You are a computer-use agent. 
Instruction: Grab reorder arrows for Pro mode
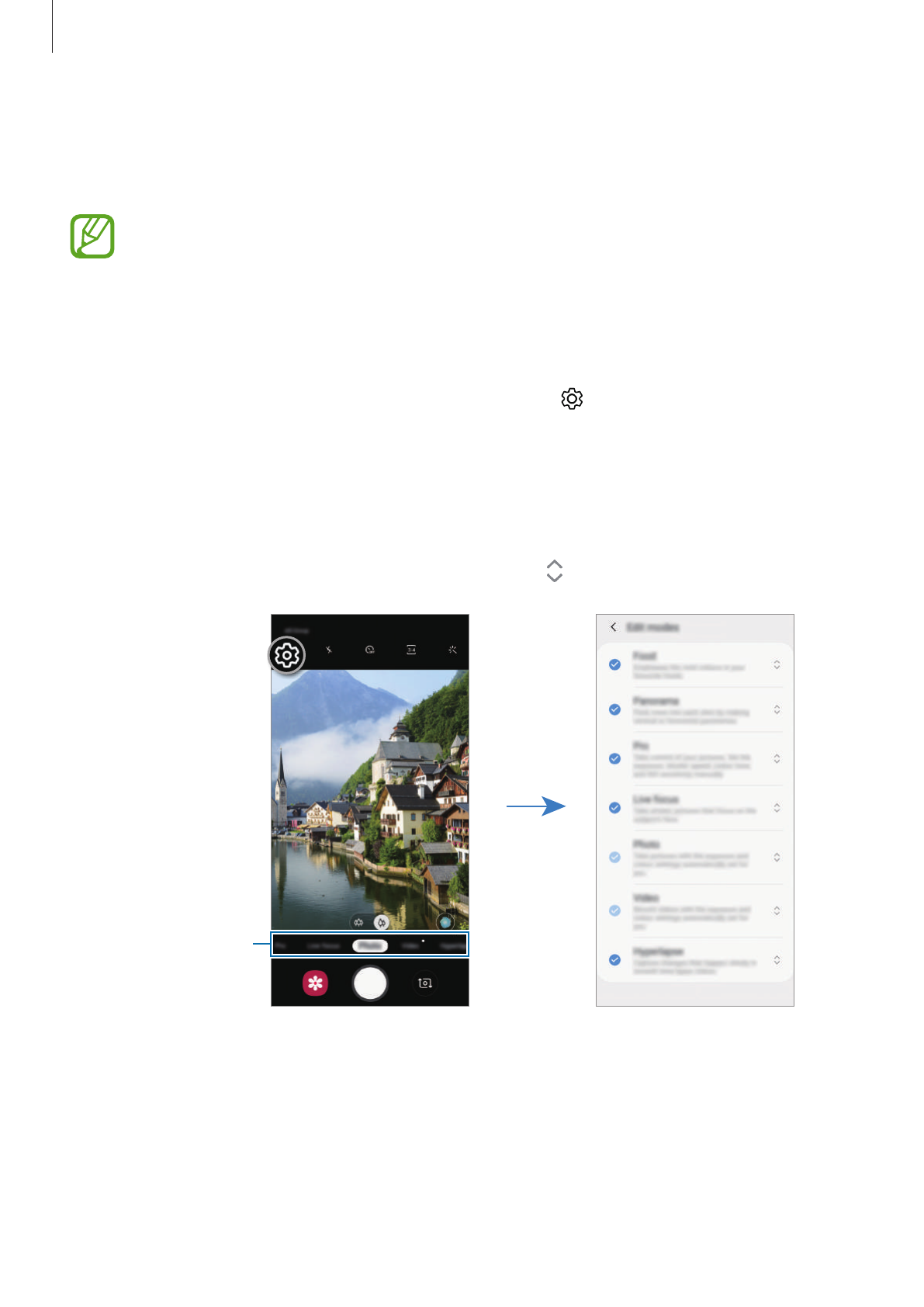(x=777, y=759)
